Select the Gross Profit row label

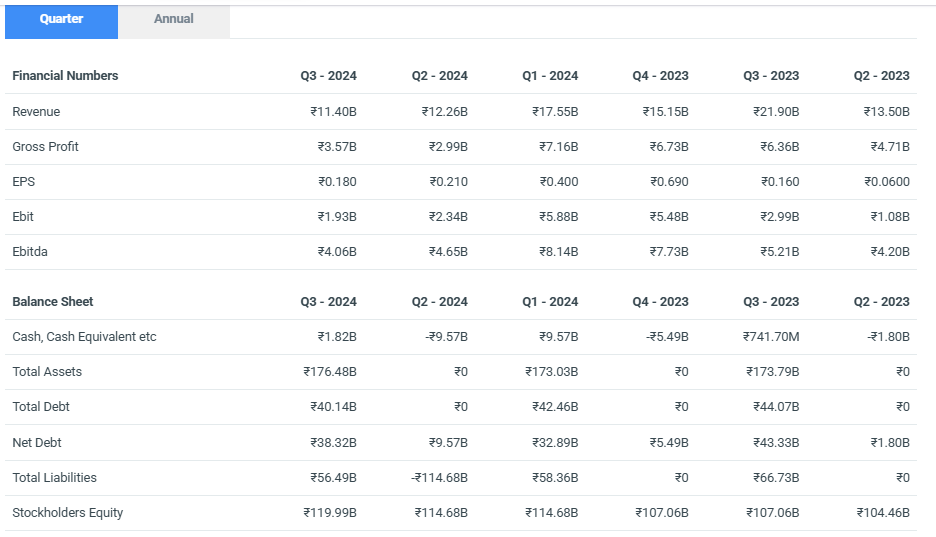click(x=45, y=147)
